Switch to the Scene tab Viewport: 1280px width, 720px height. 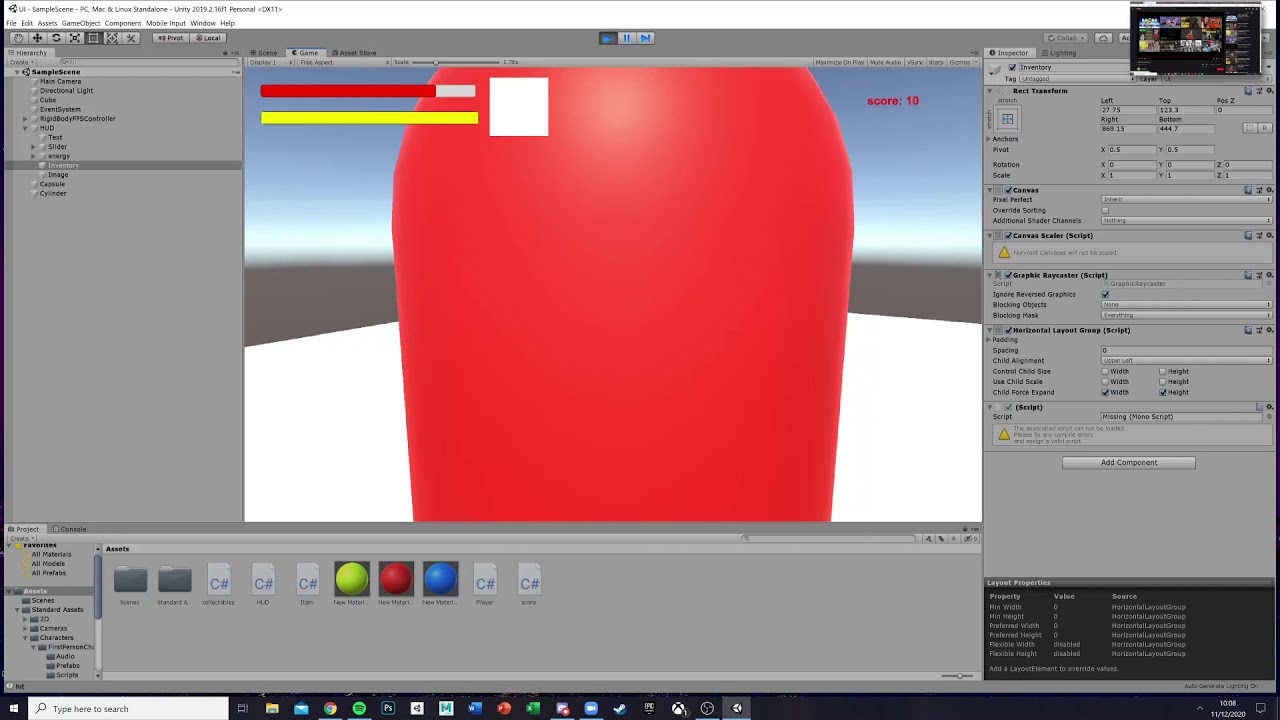pyautogui.click(x=264, y=53)
